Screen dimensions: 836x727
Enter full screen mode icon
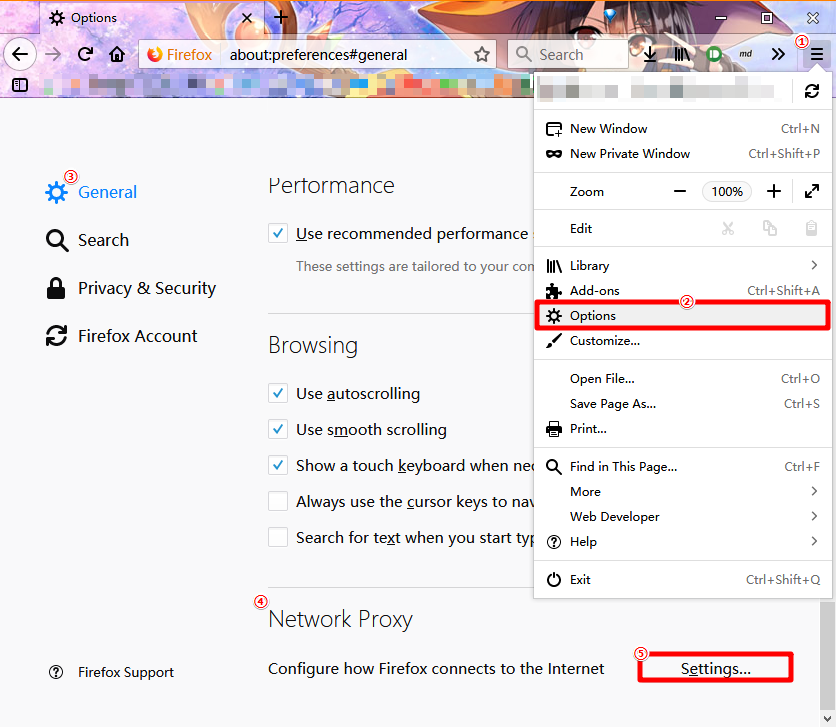click(811, 191)
